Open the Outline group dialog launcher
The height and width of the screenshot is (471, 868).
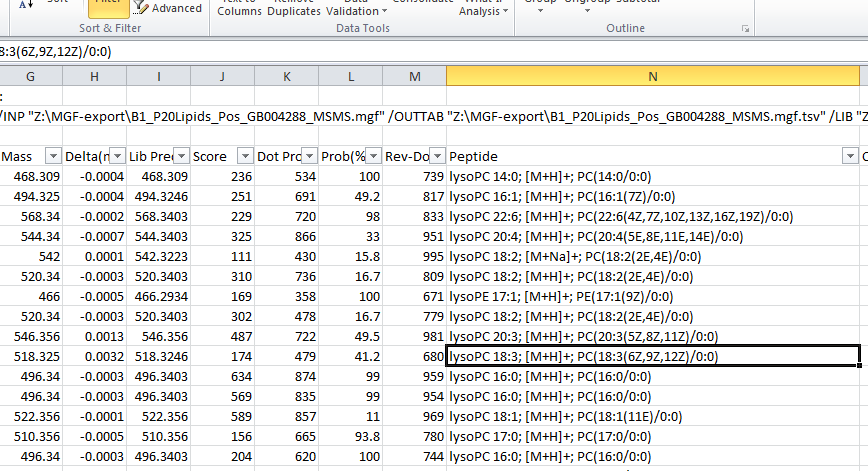(x=745, y=31)
